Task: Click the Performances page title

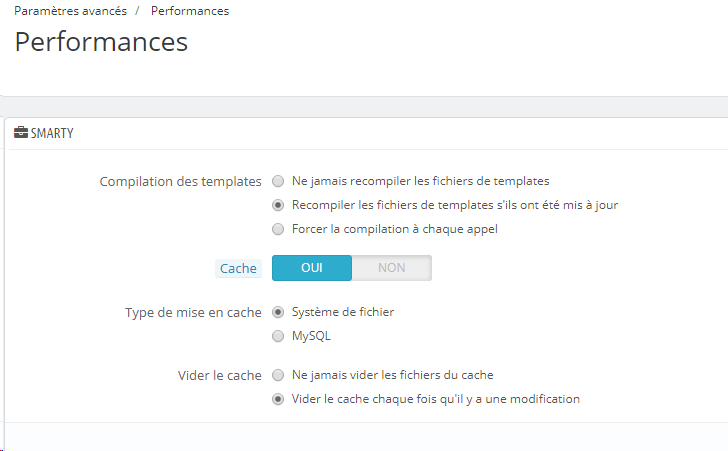Action: (x=101, y=42)
